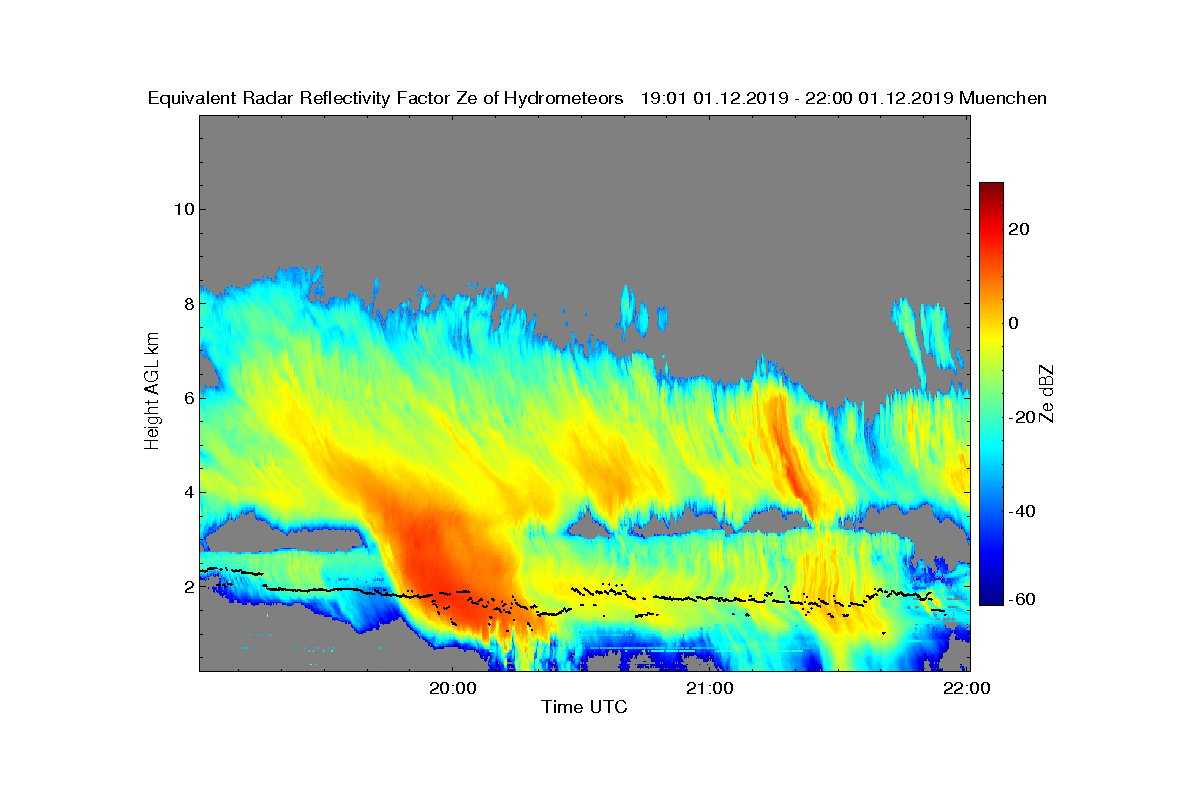Click the colorbar tick label "-40"
The width and height of the screenshot is (1200, 800).
click(1021, 511)
